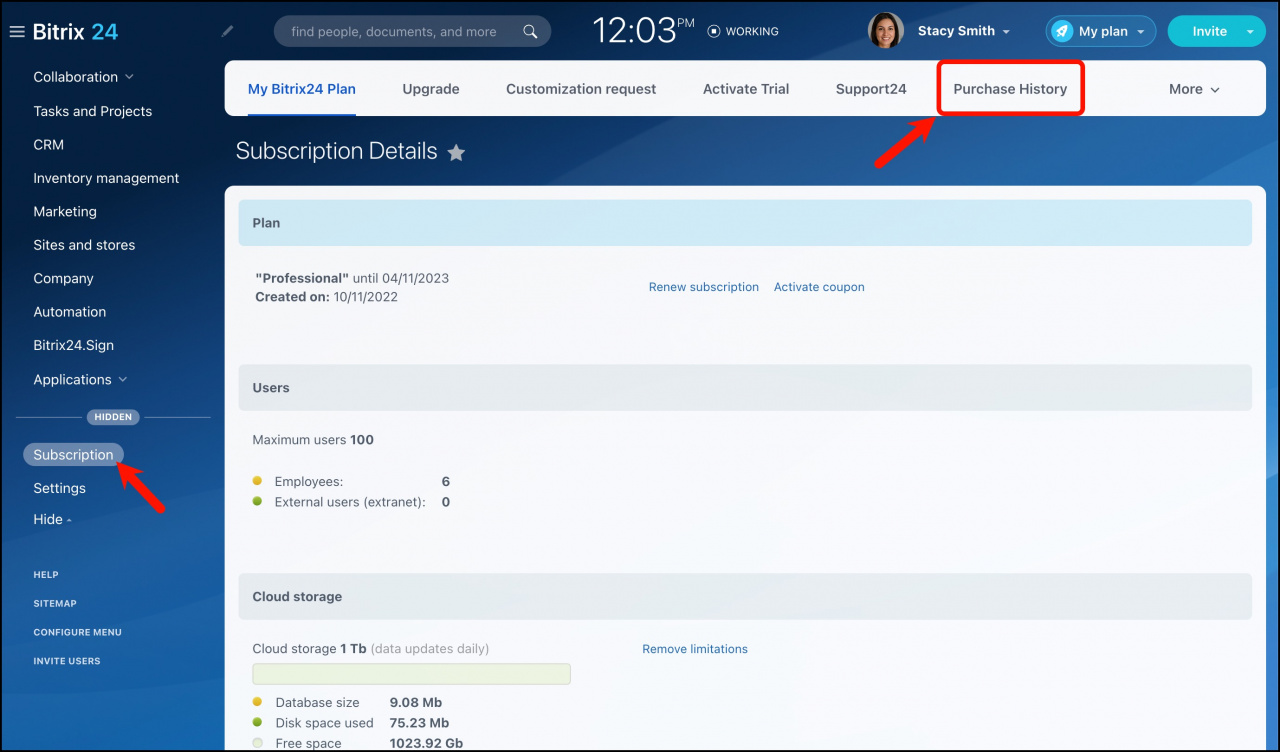Click the Created on 10/11/2022 text

pos(326,297)
